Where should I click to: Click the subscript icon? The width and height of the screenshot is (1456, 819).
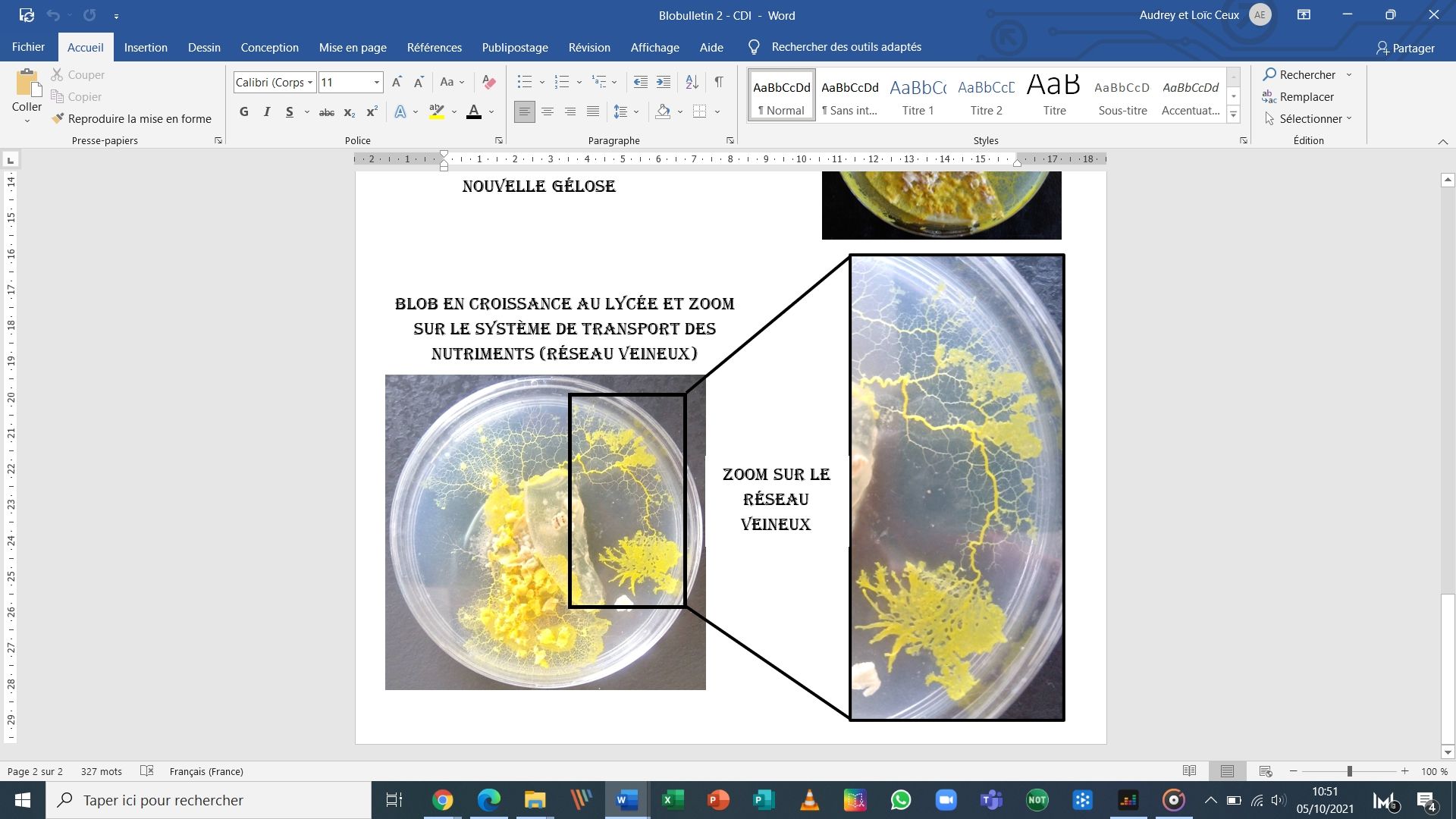(349, 112)
